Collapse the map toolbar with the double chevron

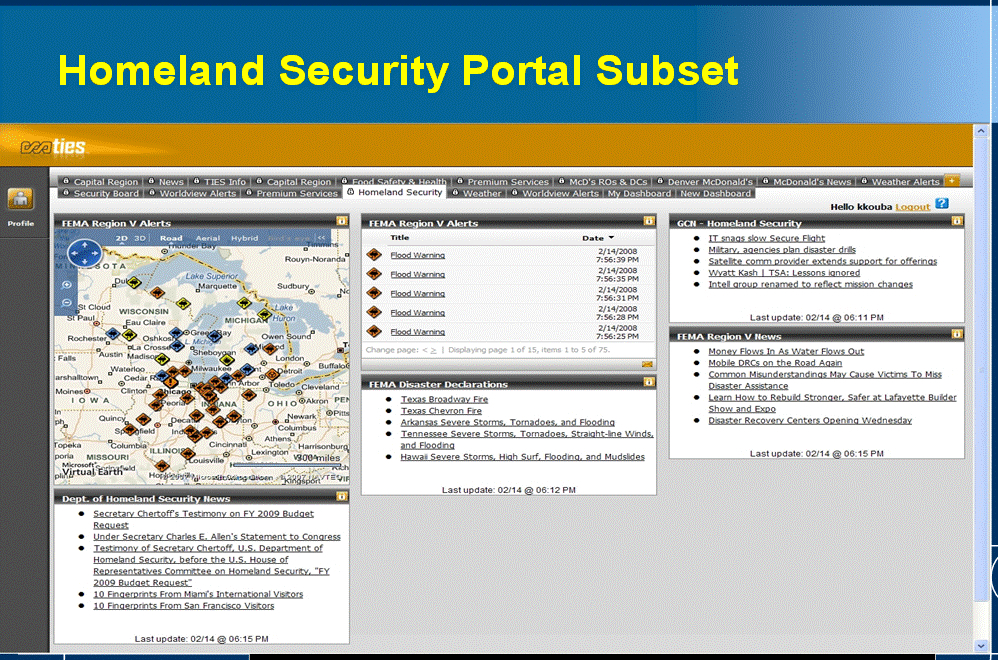321,238
